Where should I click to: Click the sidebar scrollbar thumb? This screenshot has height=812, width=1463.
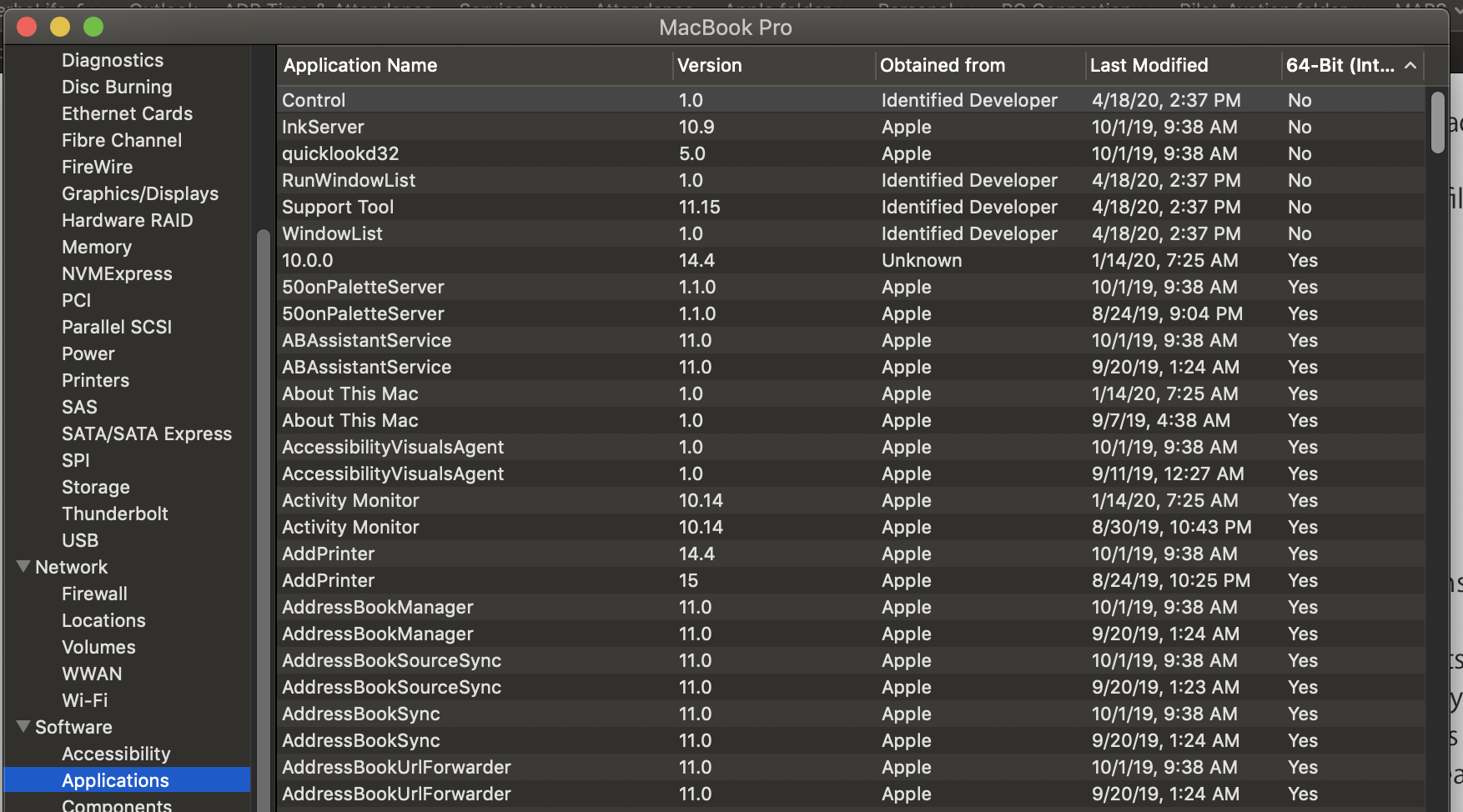(x=264, y=520)
